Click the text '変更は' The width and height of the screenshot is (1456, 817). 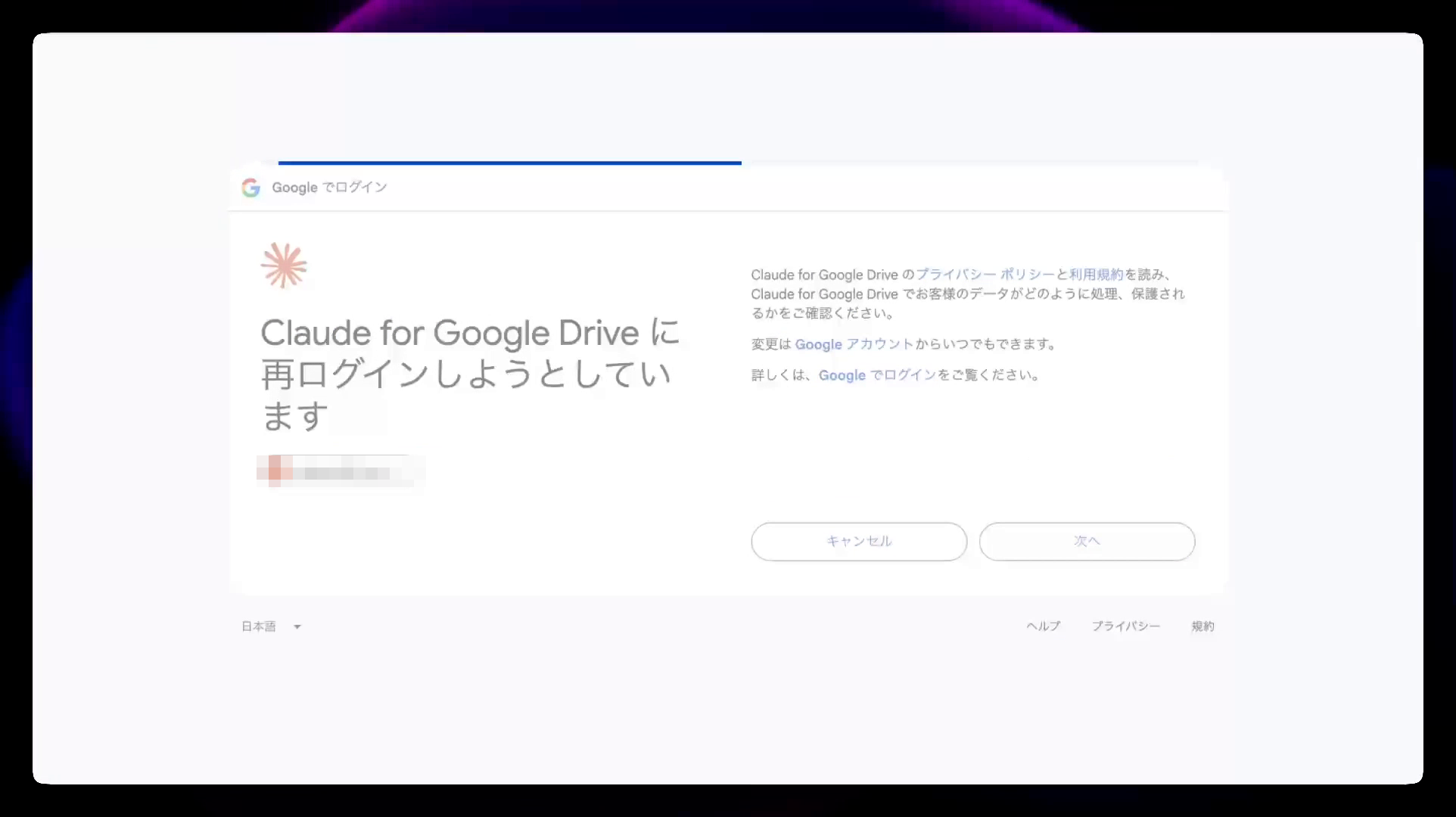pos(771,344)
